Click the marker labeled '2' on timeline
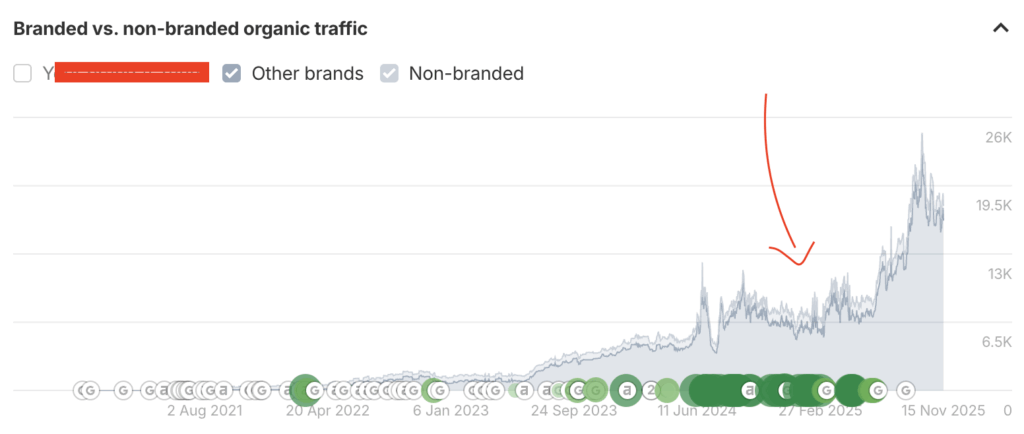 pyautogui.click(x=651, y=390)
